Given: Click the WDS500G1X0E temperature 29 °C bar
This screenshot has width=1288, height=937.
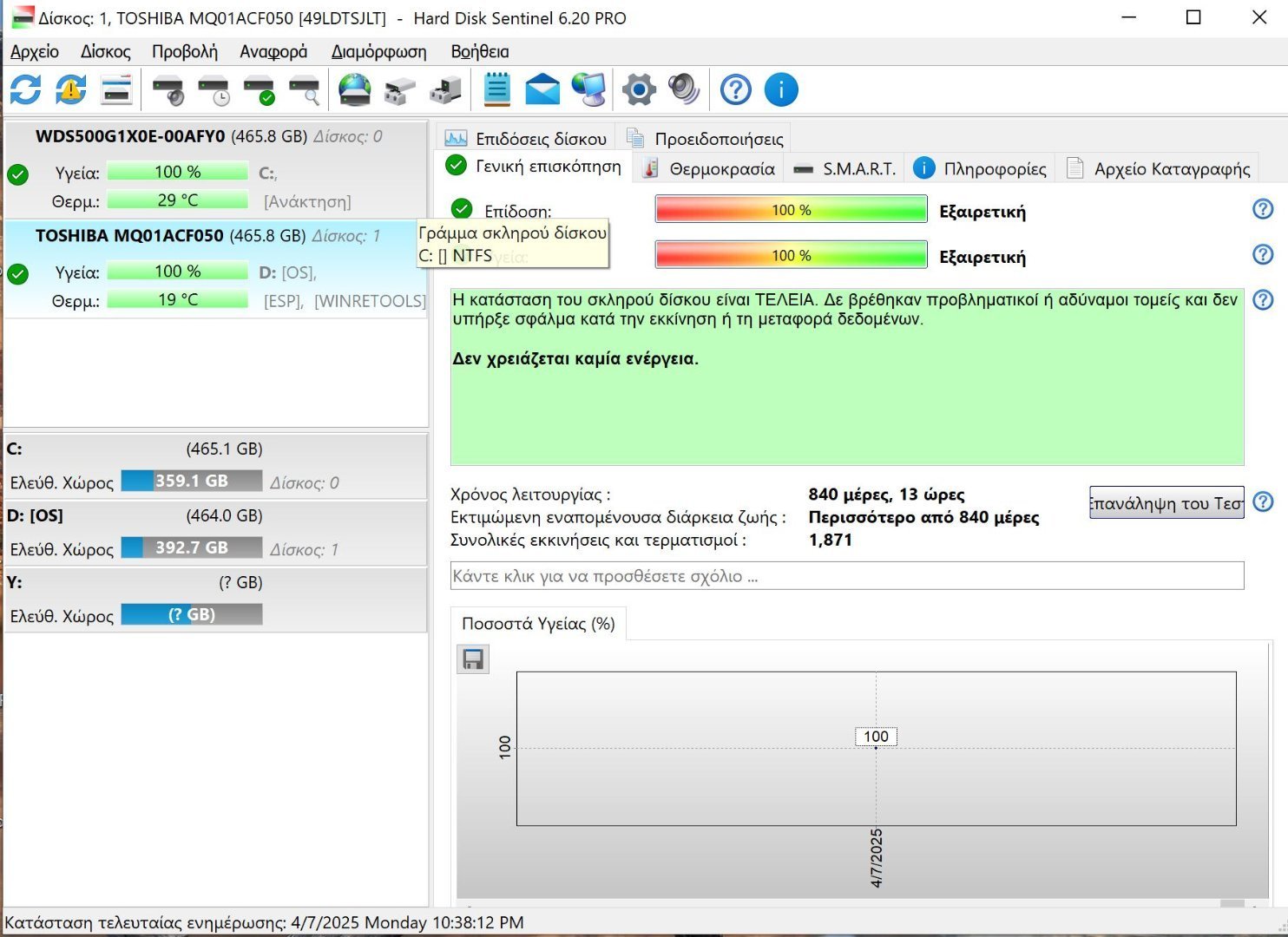Looking at the screenshot, I should coord(177,200).
